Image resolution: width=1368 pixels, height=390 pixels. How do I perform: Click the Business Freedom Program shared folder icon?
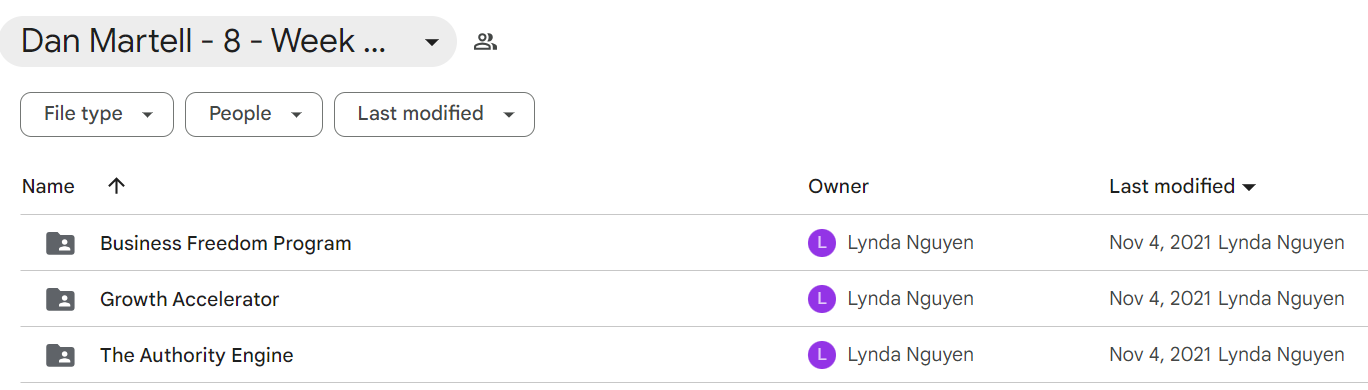coord(60,243)
